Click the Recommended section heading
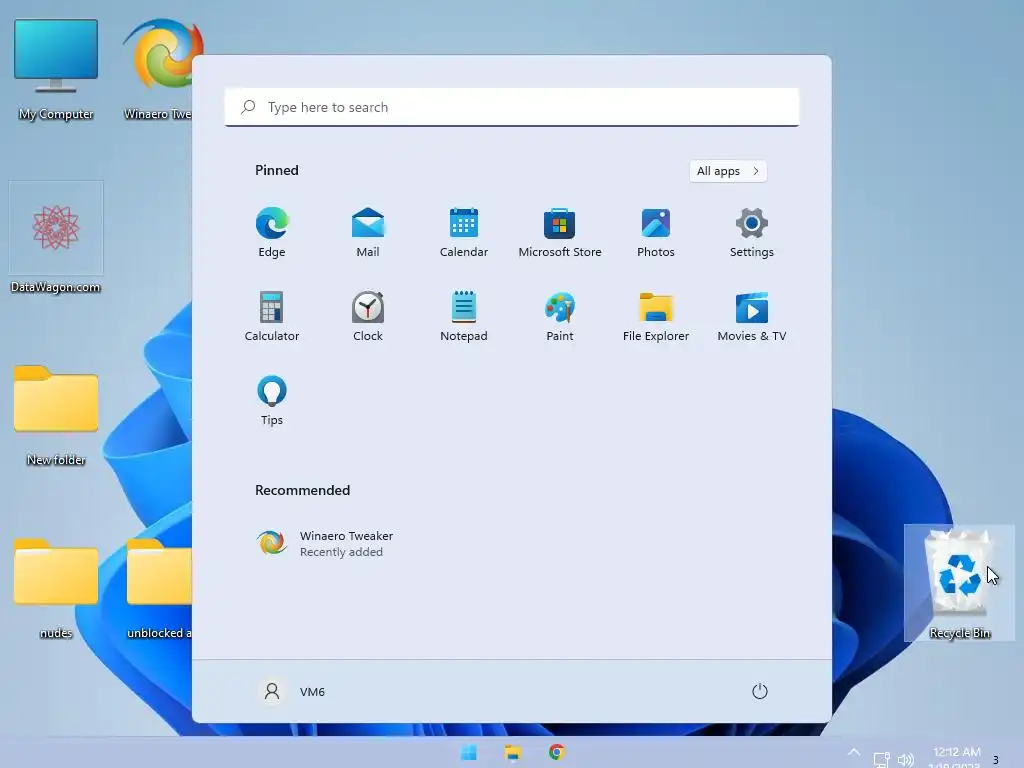This screenshot has width=1024, height=768. pos(302,490)
